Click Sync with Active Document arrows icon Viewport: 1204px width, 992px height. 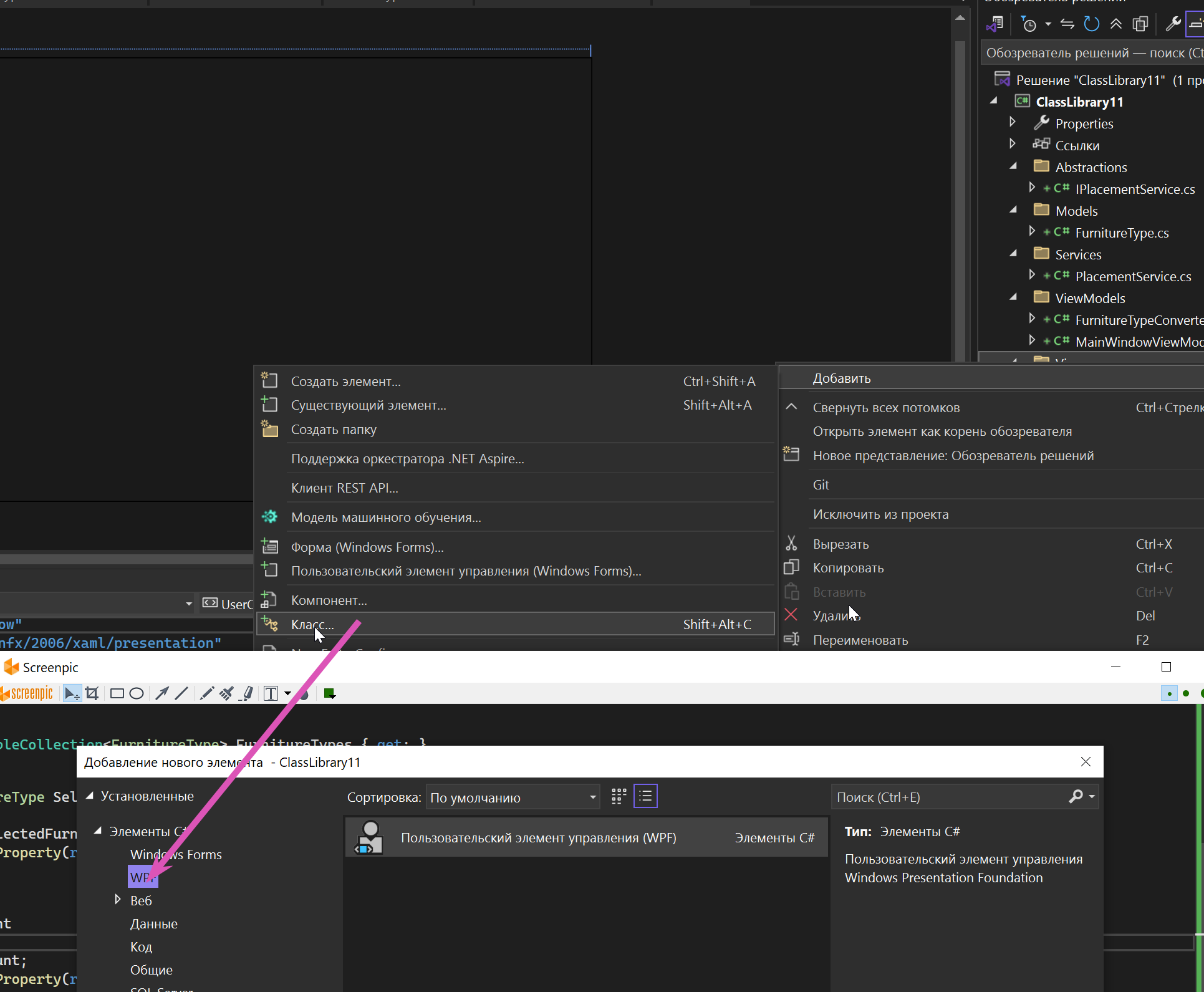point(1067,24)
